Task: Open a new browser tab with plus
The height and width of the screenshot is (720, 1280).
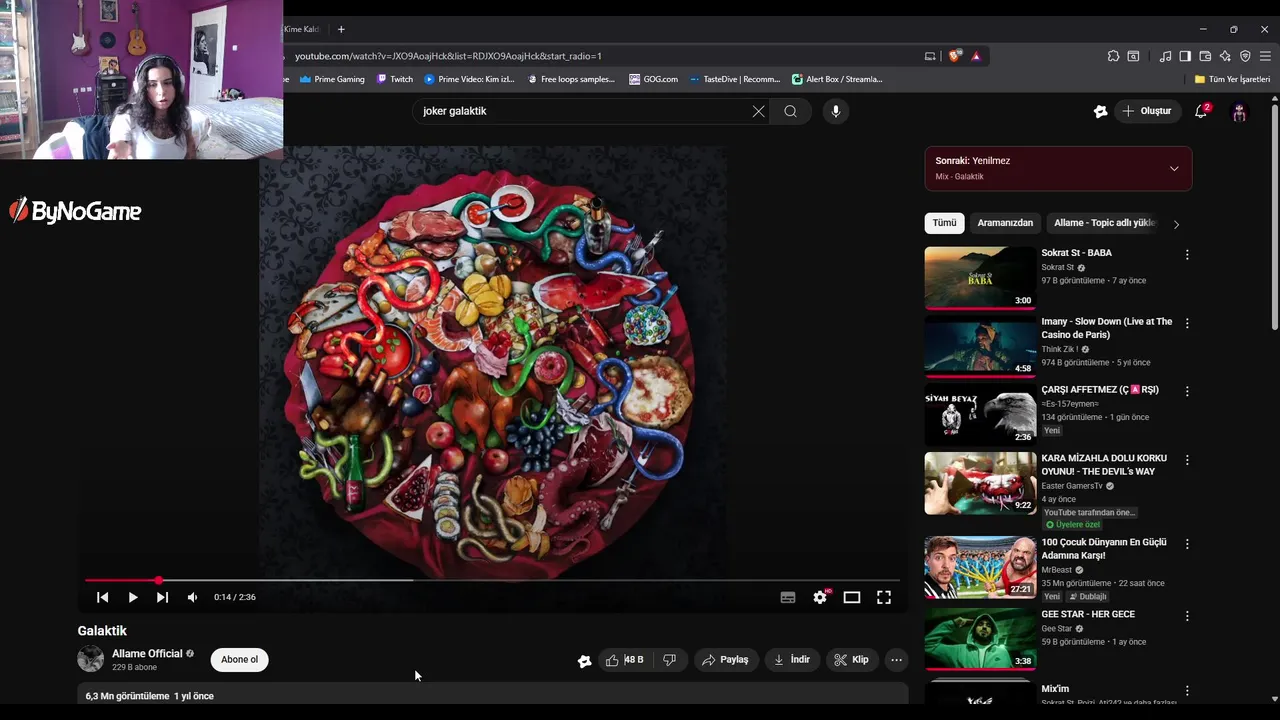Action: point(341,29)
